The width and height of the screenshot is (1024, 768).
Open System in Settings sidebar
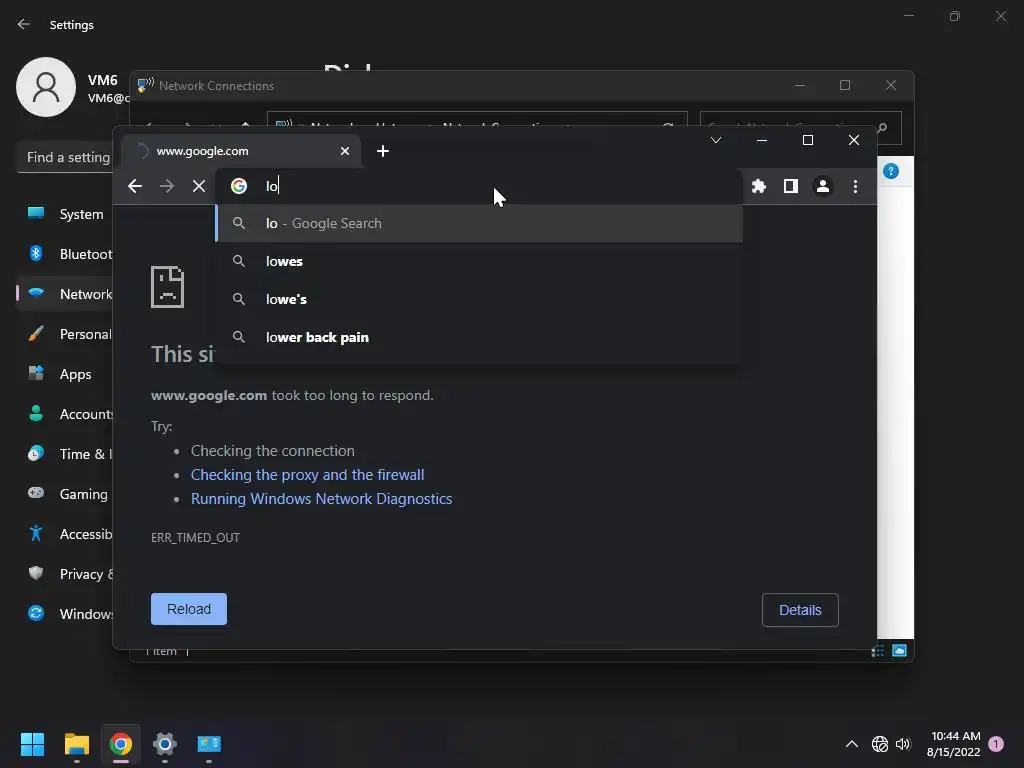pyautogui.click(x=65, y=214)
